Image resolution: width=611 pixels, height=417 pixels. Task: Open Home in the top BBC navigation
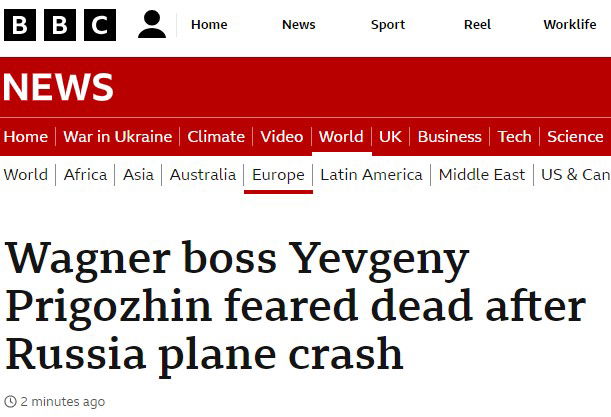209,25
